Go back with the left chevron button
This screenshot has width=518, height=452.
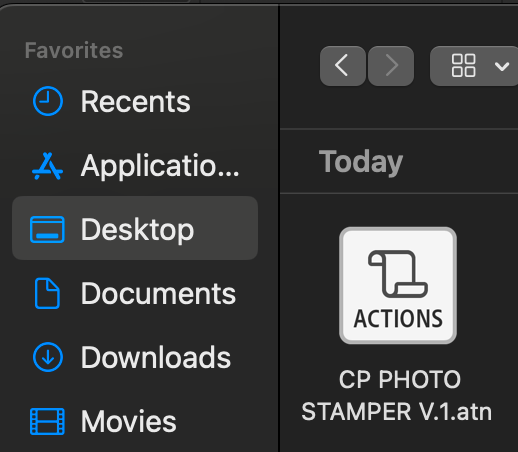coord(343,66)
